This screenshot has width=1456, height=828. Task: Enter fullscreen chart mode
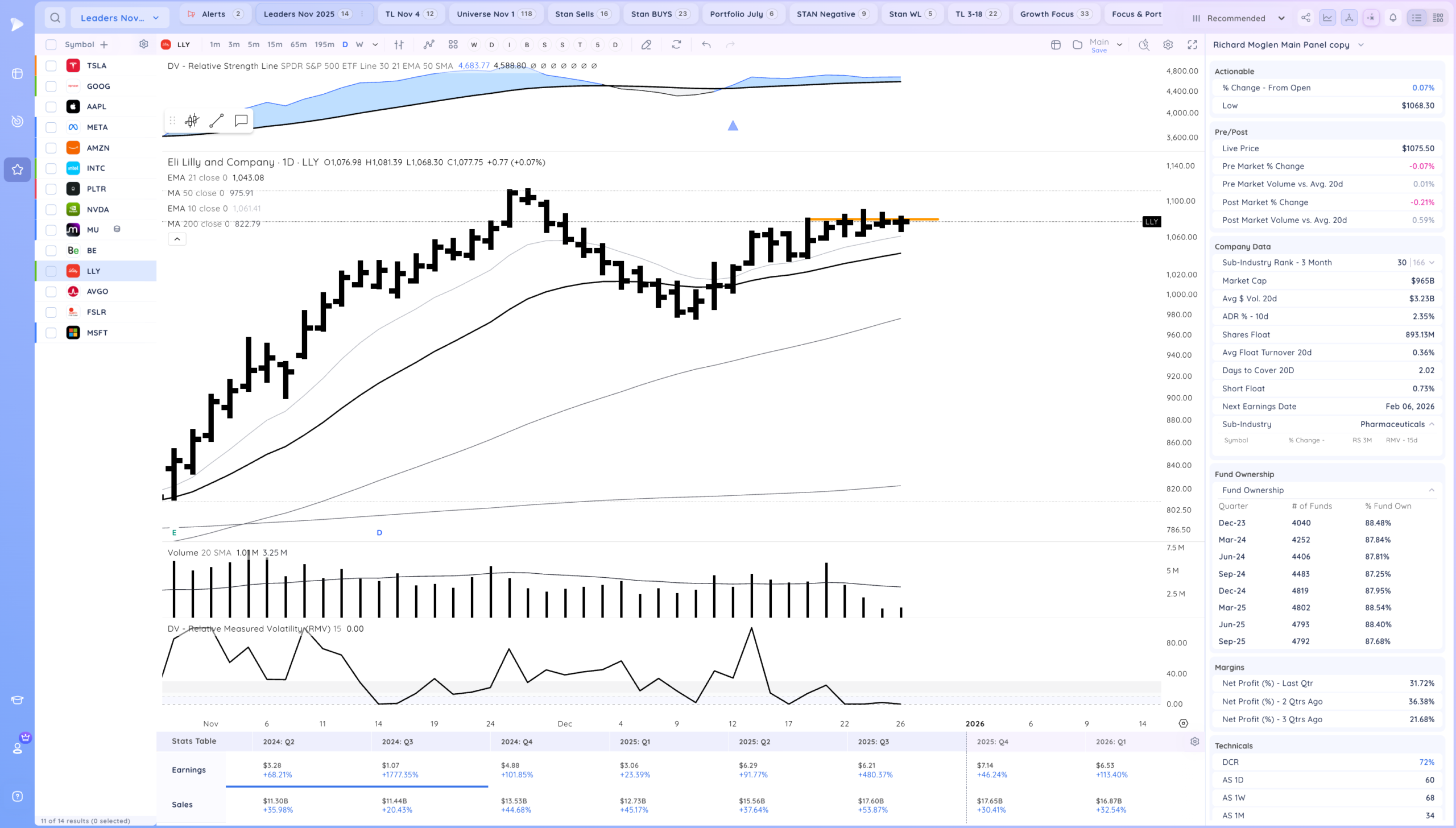[1192, 44]
